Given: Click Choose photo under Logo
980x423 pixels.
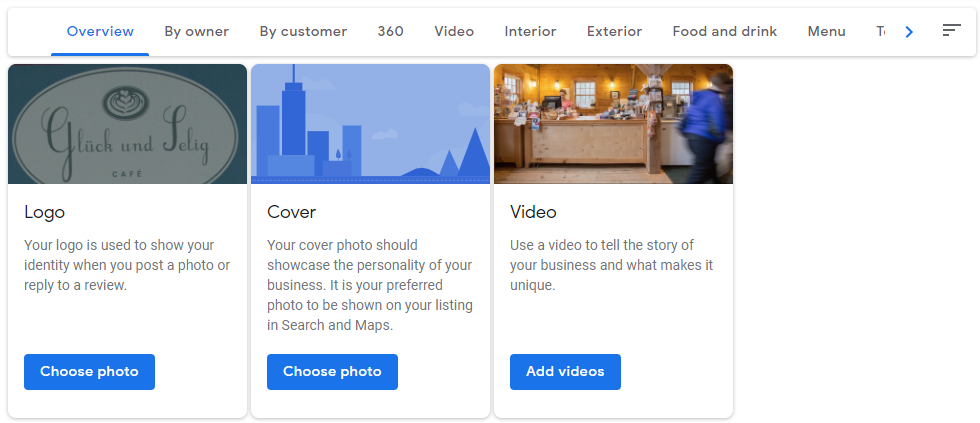Looking at the screenshot, I should 89,372.
